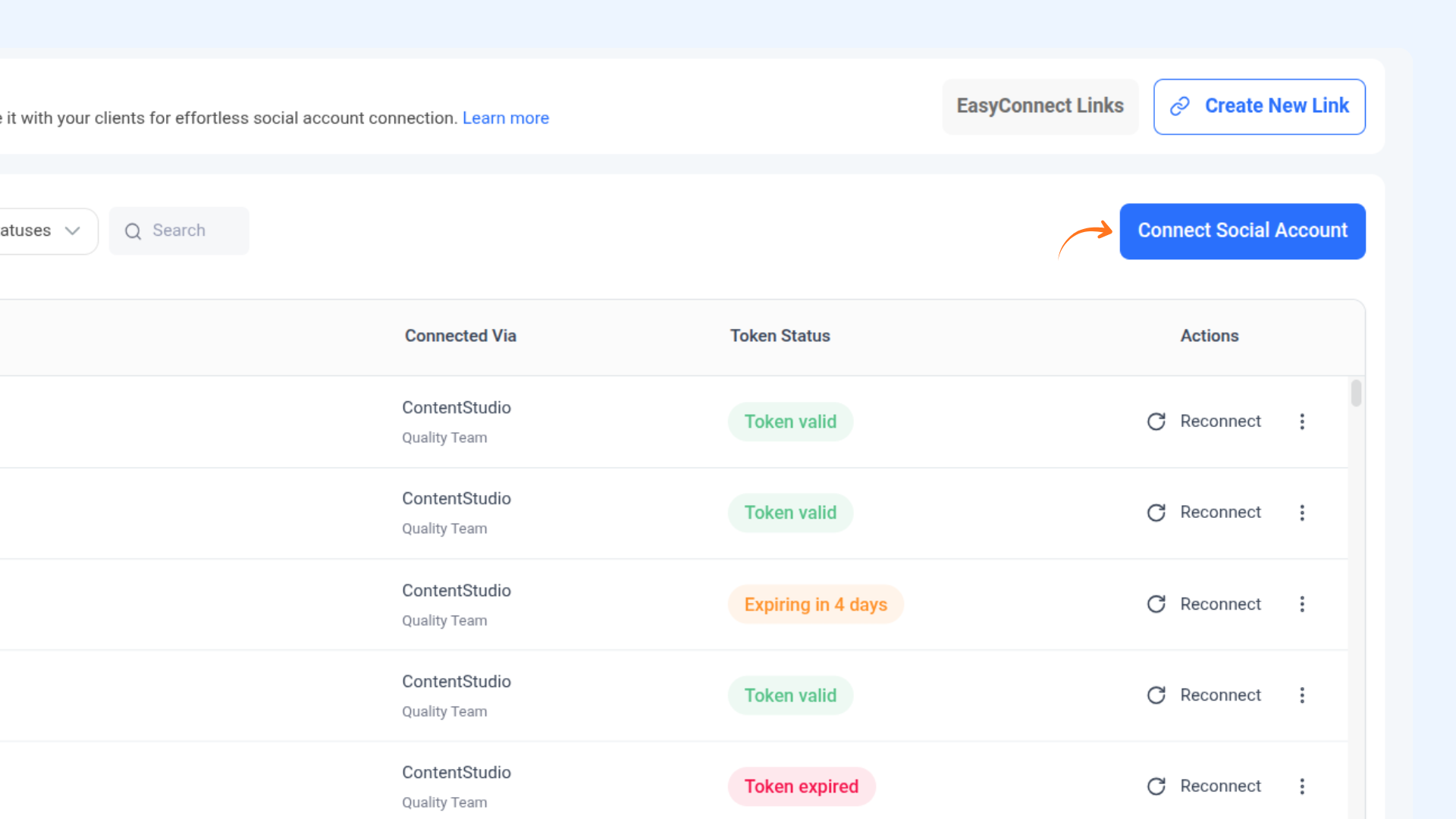Open three-dot menu for the Expiring row

point(1302,604)
